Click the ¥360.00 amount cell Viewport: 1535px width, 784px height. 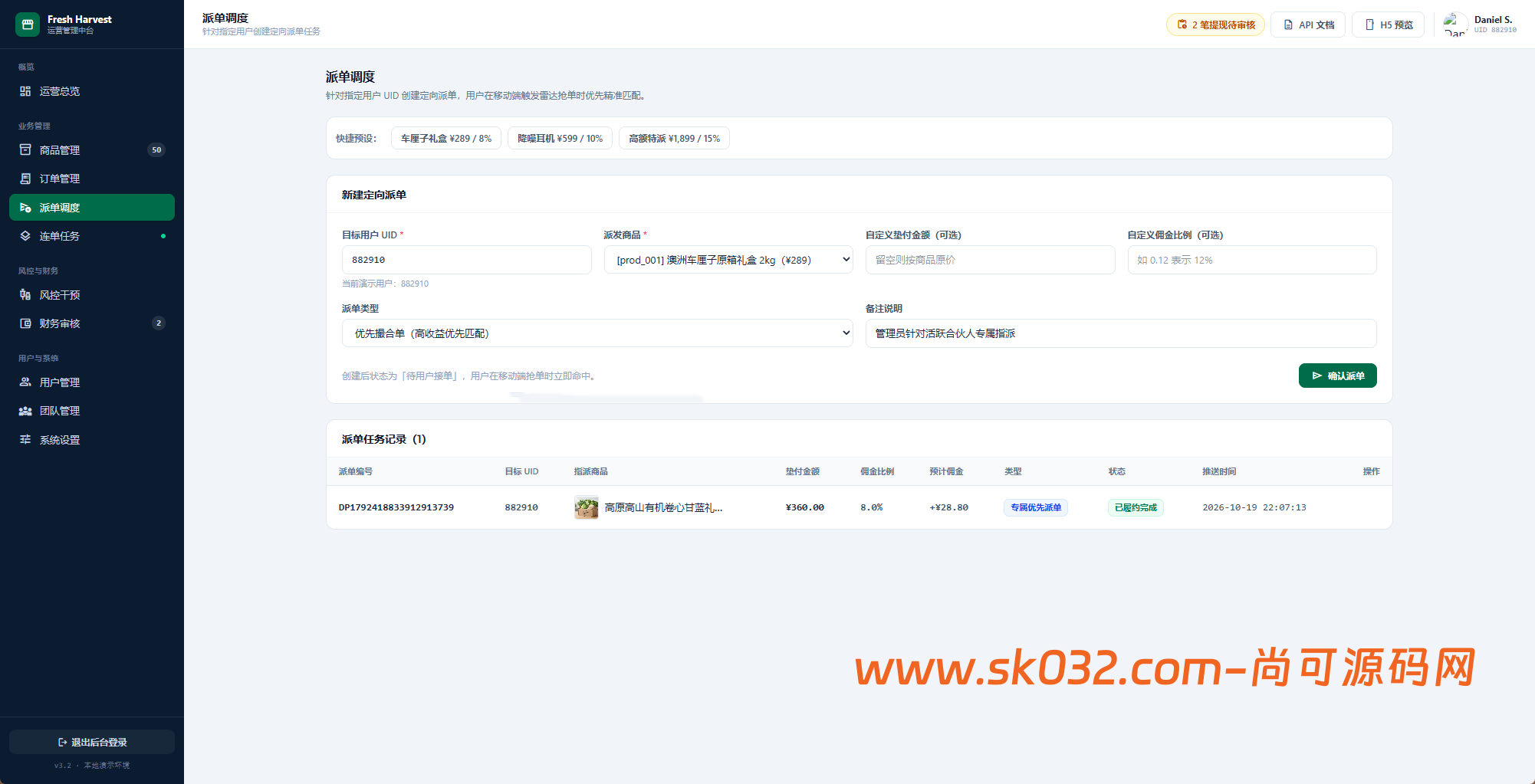pos(805,507)
